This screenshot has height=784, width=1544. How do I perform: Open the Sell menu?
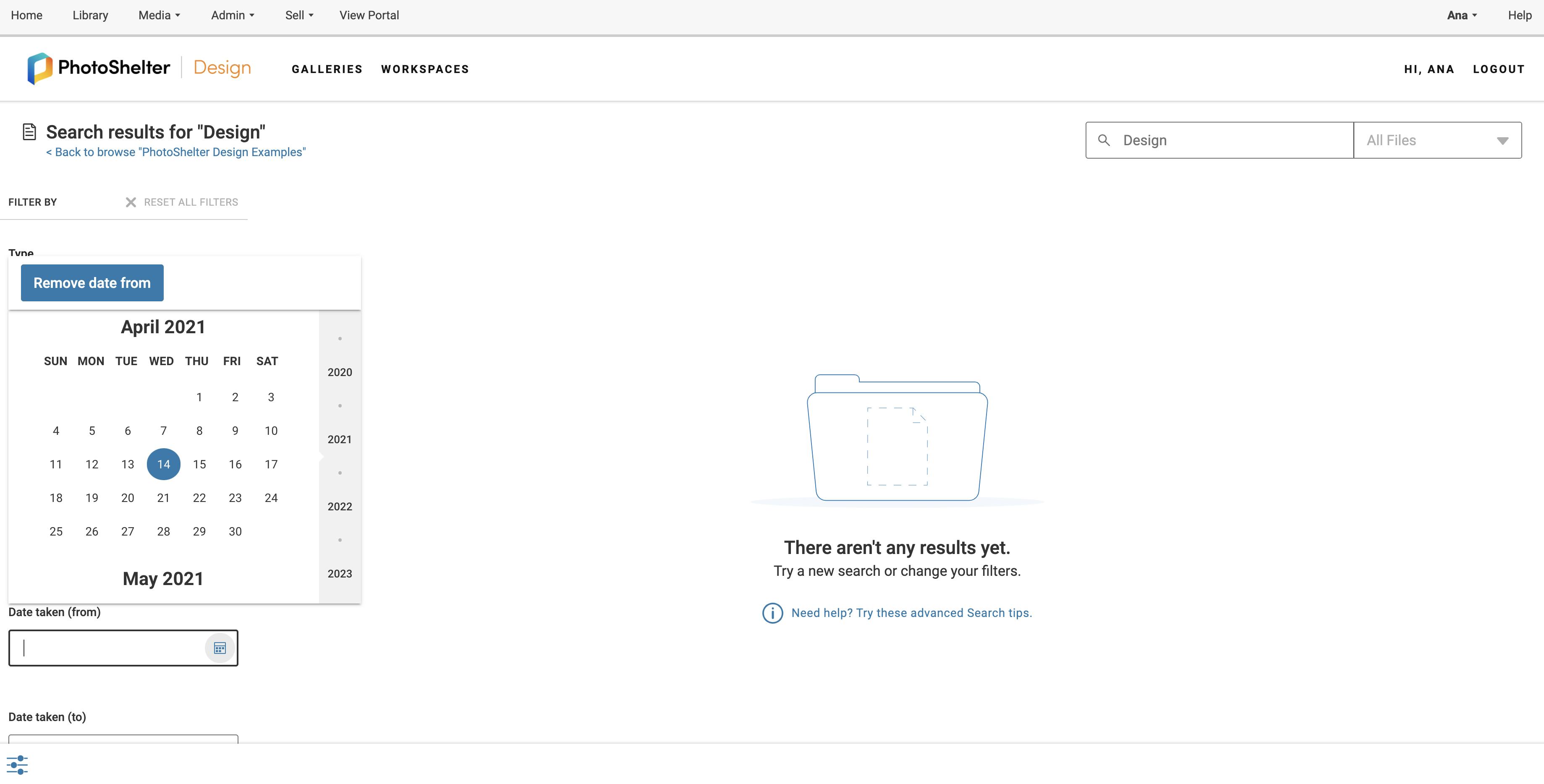coord(299,16)
